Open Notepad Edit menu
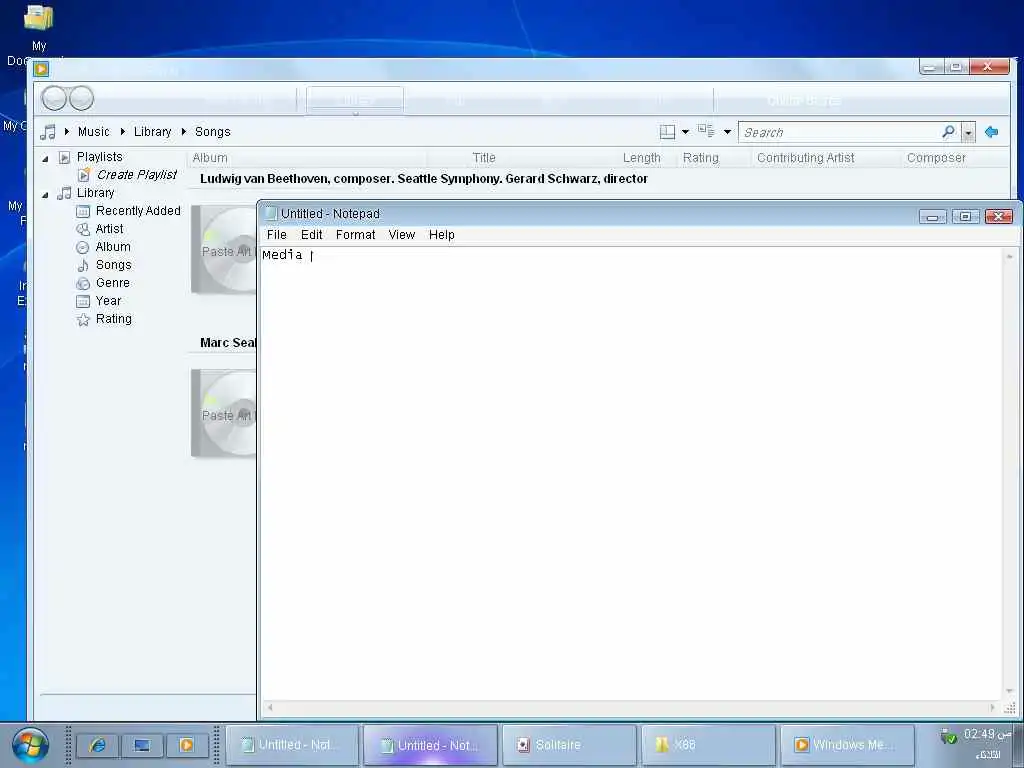Screen dimensions: 1024x768 pyautogui.click(x=312, y=234)
